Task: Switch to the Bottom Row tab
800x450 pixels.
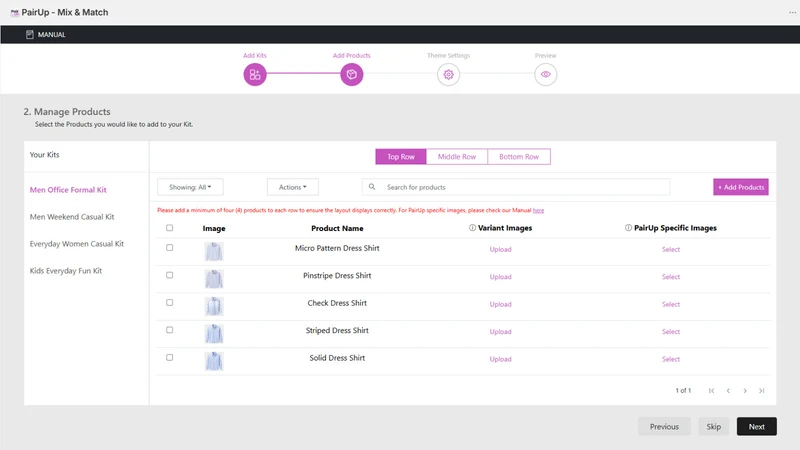Action: 519,157
